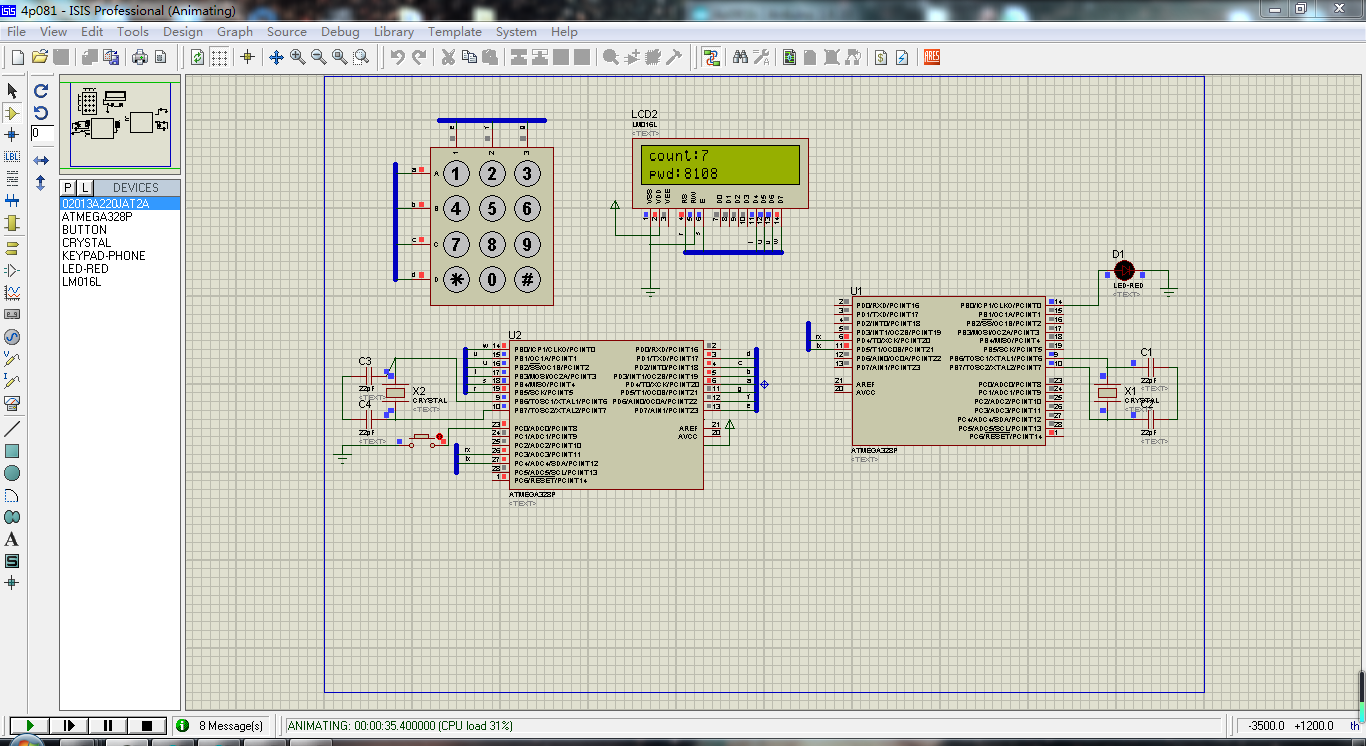Click the rotation angle input field
1366x746 pixels.
(42, 133)
